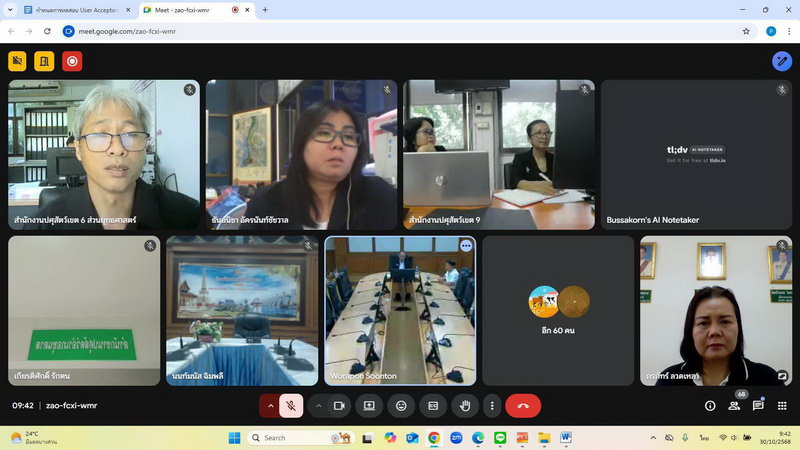The height and width of the screenshot is (450, 800).
Task: Open the emoji reactions panel
Action: (x=401, y=406)
